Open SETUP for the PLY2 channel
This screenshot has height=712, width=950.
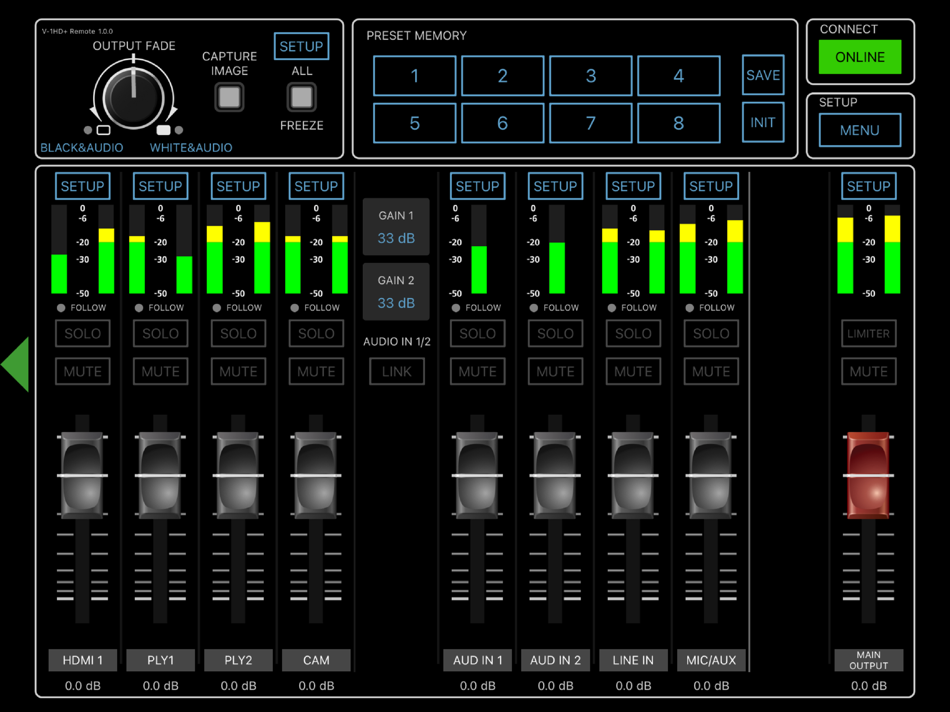coord(238,186)
